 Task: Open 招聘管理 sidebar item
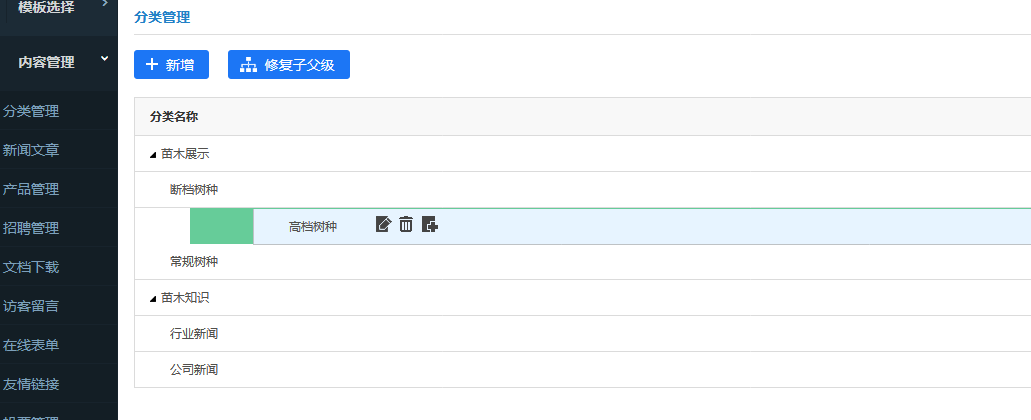tap(31, 228)
